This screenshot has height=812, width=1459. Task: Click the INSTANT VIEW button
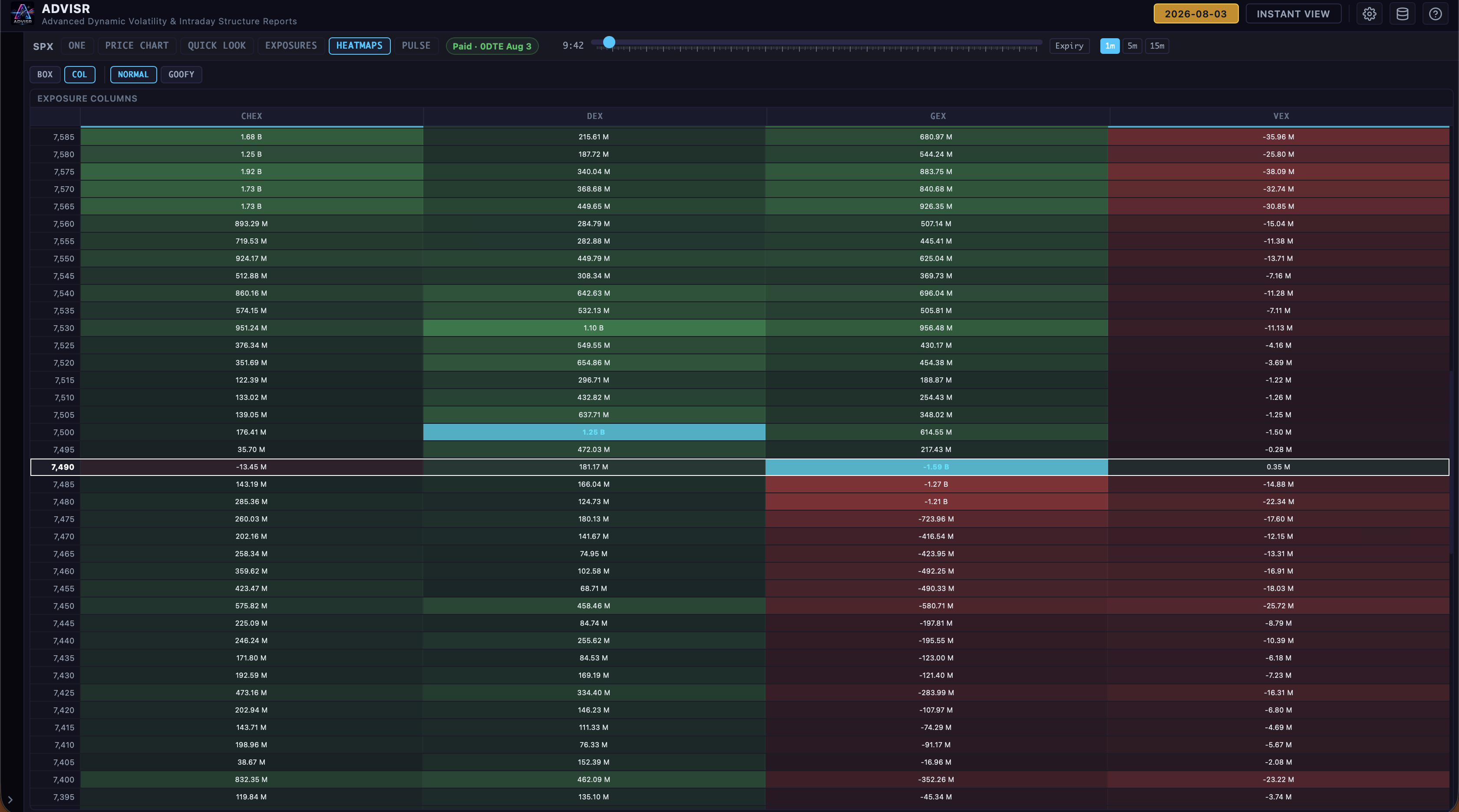[1293, 14]
